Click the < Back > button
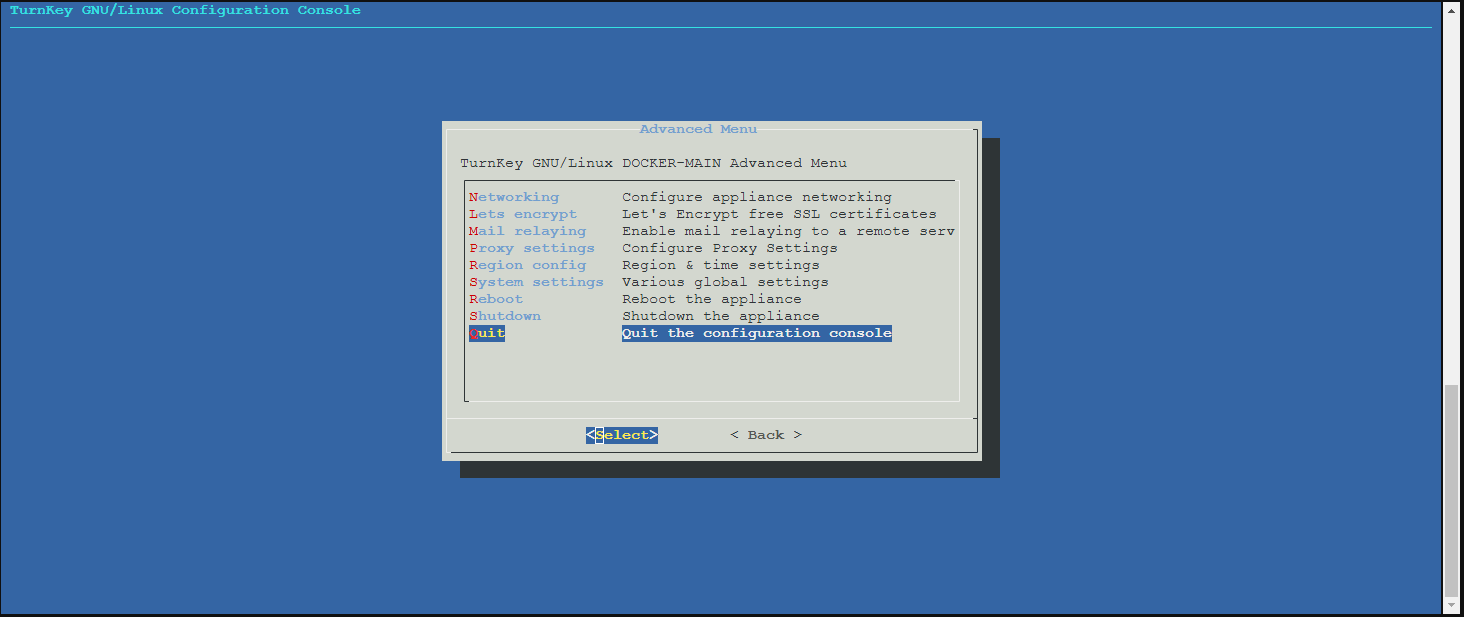The width and height of the screenshot is (1464, 617). pyautogui.click(x=766, y=435)
